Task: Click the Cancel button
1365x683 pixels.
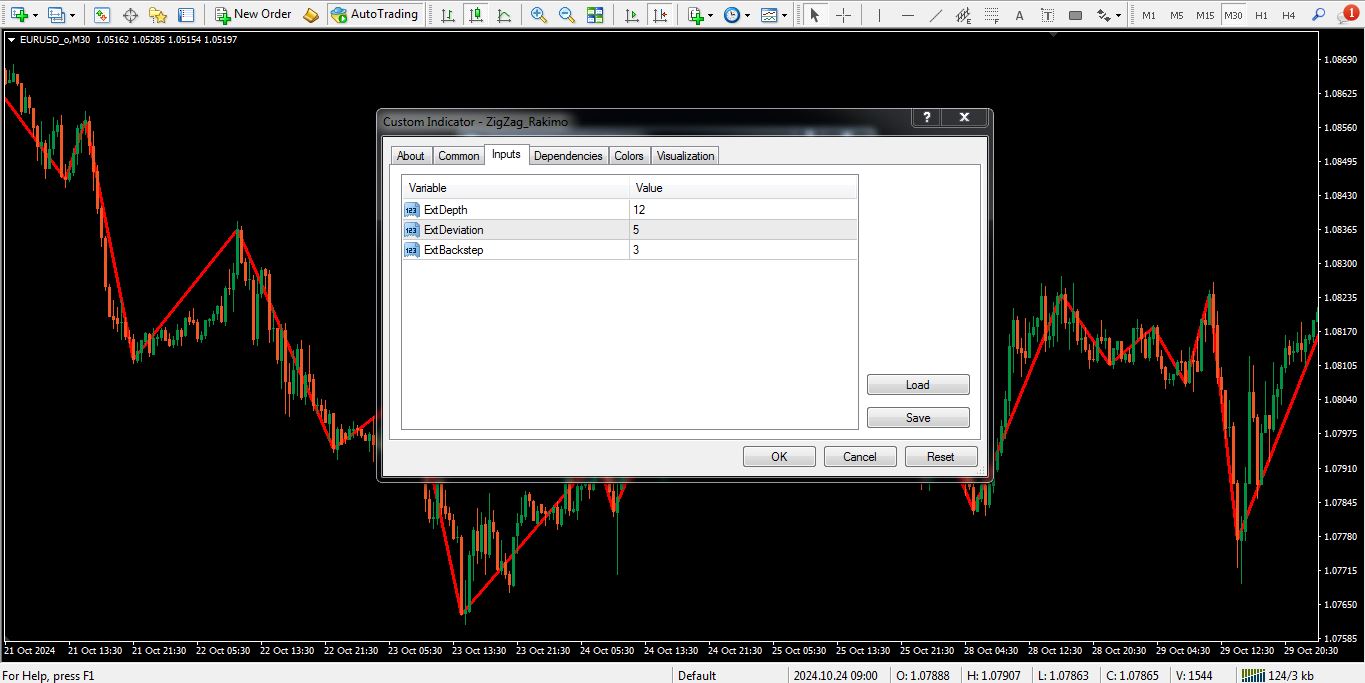Action: click(x=860, y=457)
